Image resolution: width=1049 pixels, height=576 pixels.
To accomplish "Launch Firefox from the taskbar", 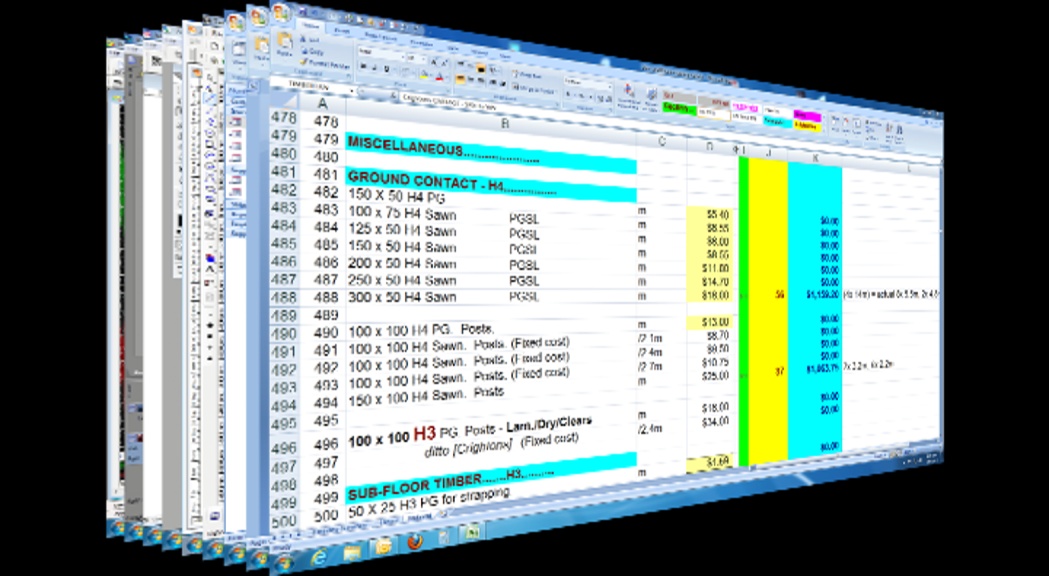I will tap(414, 541).
